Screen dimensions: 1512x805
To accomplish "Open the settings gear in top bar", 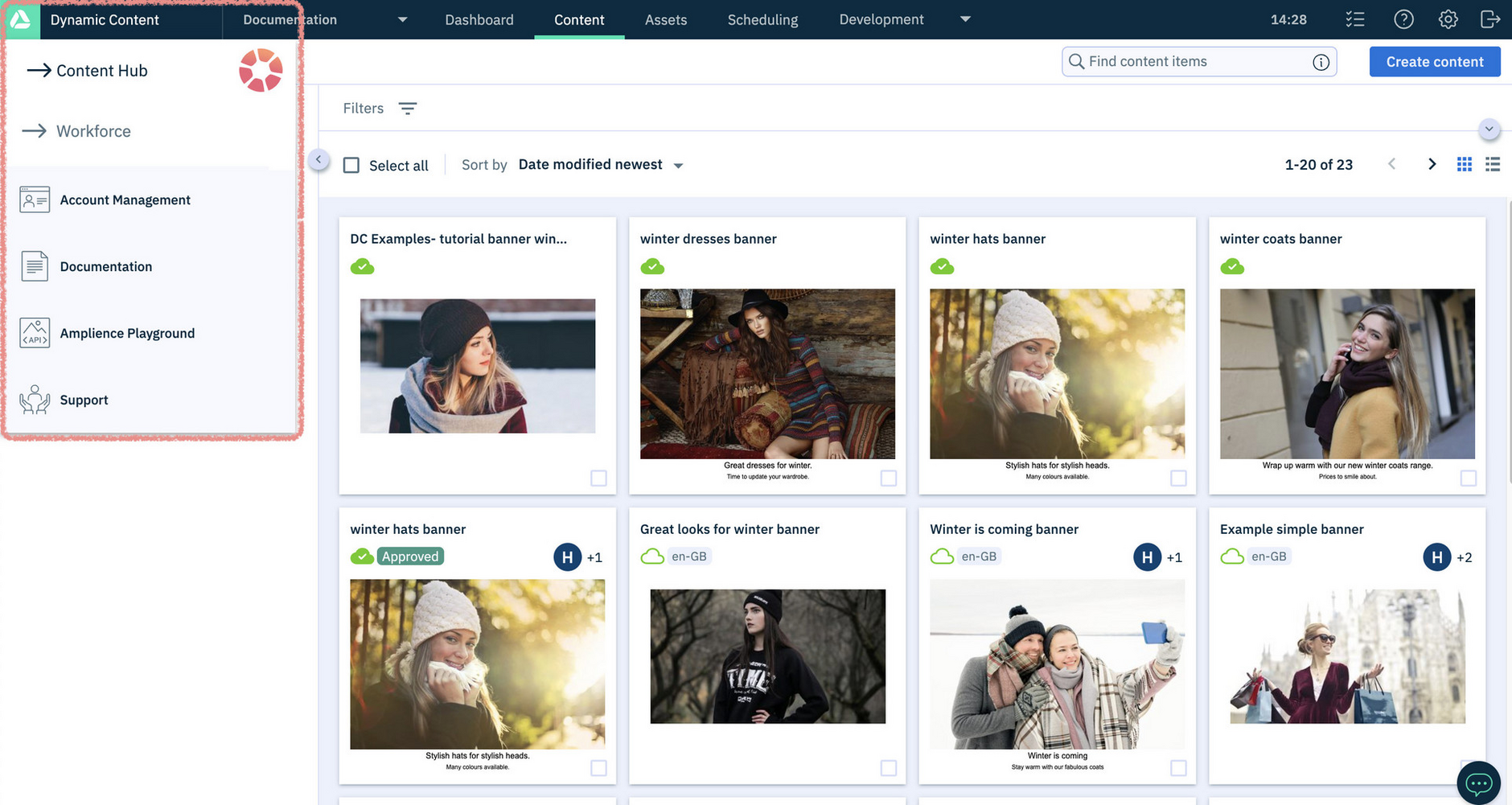I will tap(1448, 18).
